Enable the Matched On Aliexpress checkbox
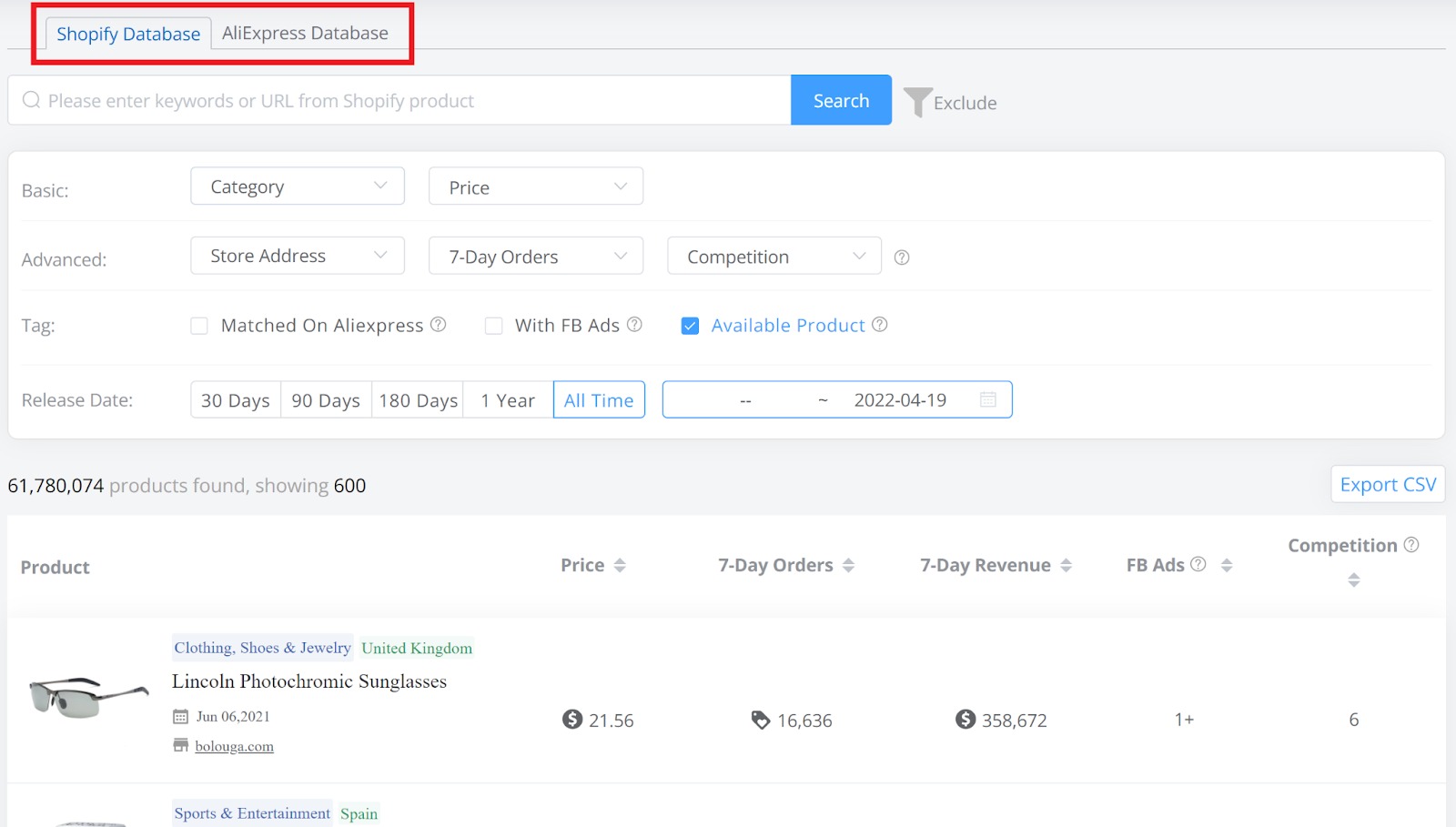The width and height of the screenshot is (1456, 827). pyautogui.click(x=198, y=325)
